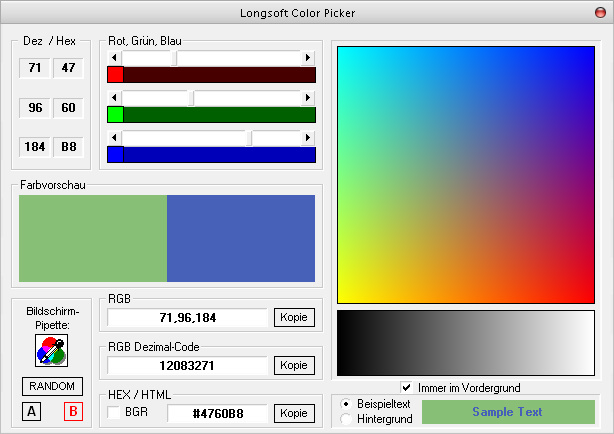This screenshot has height=434, width=614.
Task: Click the screen pipette eyedropper icon
Action: coord(50,350)
